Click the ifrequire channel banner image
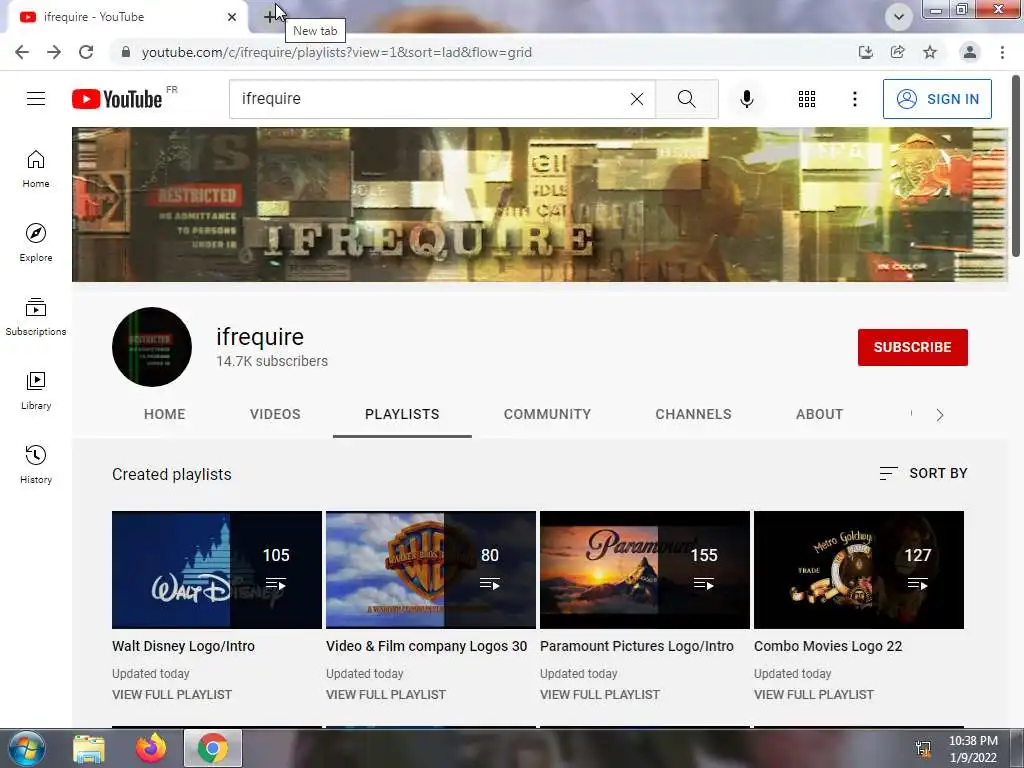Screen dimensions: 1024x768 pyautogui.click(x=540, y=204)
